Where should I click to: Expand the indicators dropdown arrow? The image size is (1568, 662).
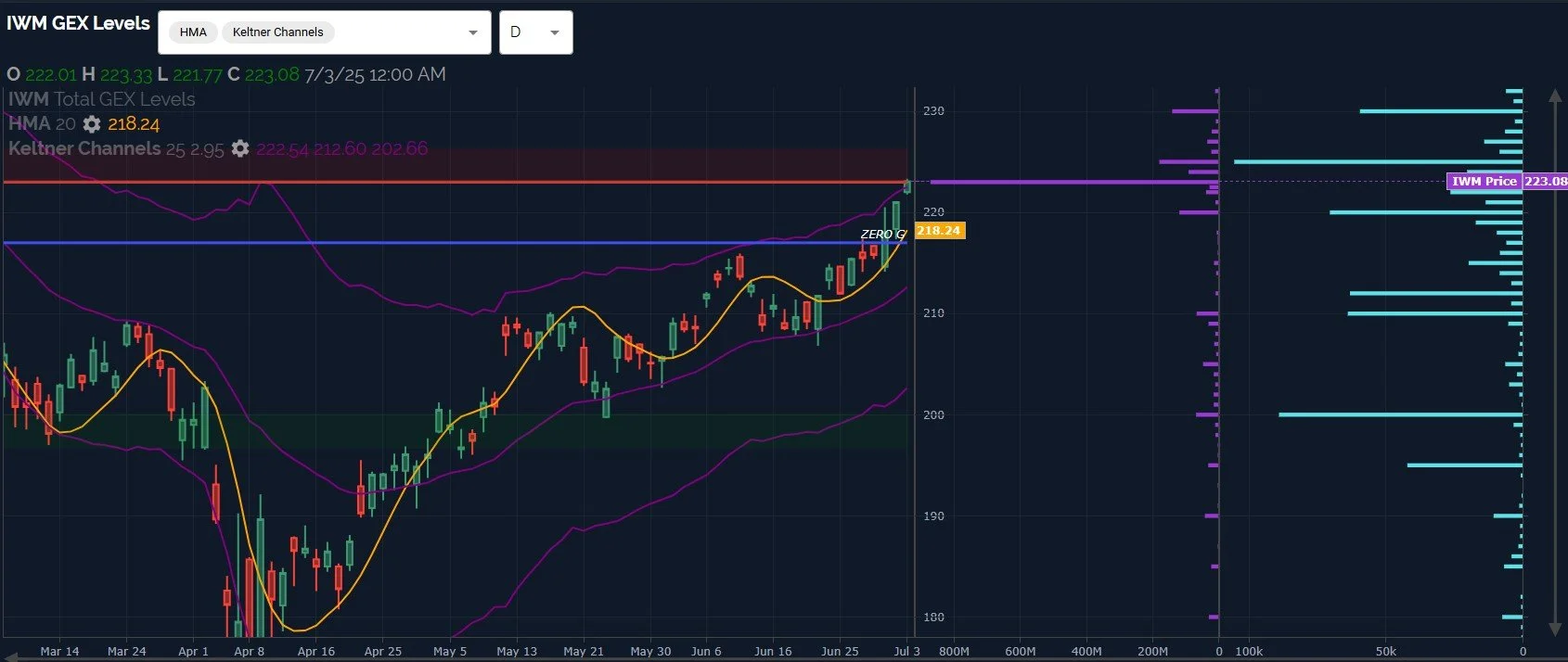[x=473, y=32]
